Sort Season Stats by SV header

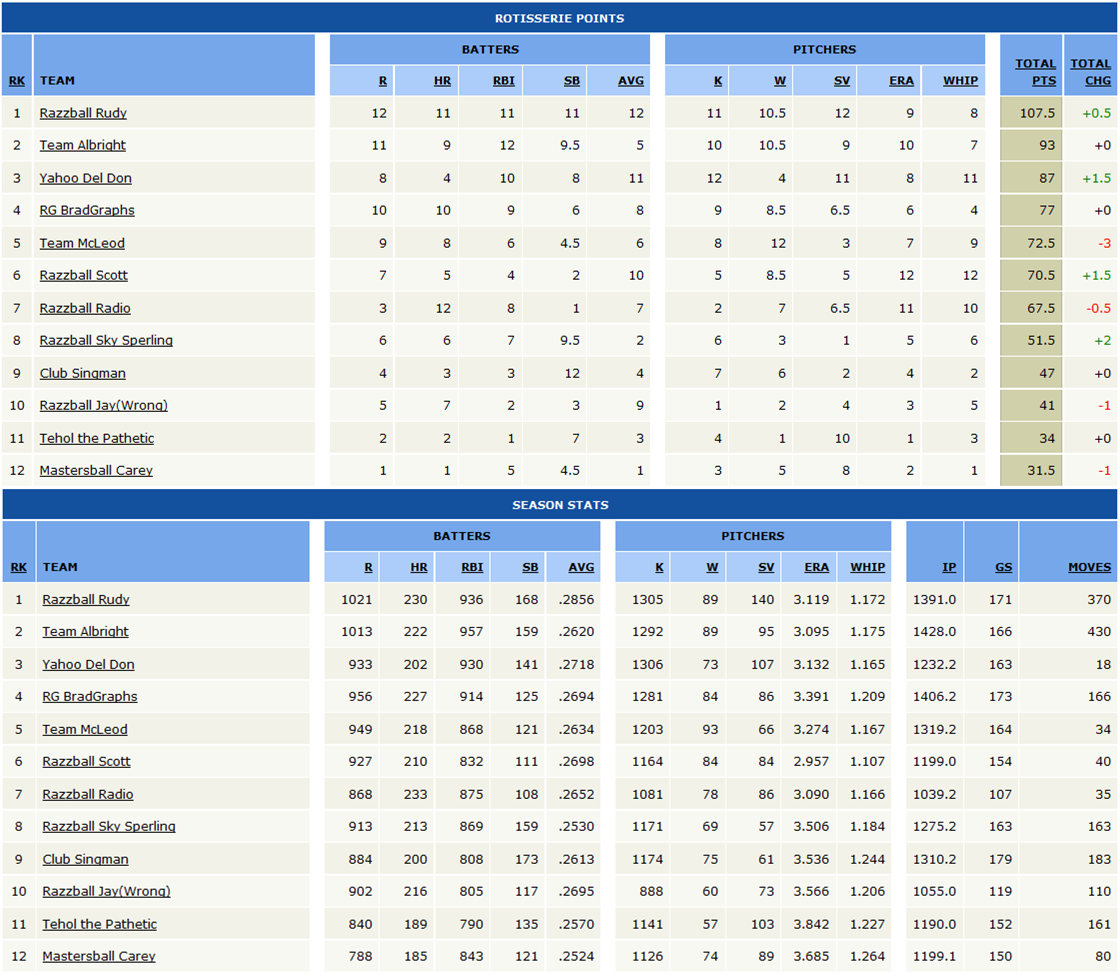[x=765, y=567]
